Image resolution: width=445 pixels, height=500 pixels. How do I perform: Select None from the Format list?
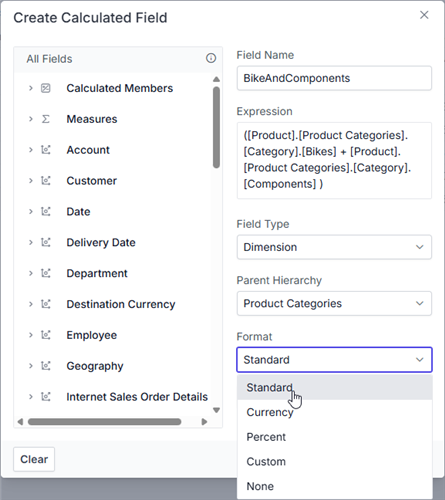point(335,486)
